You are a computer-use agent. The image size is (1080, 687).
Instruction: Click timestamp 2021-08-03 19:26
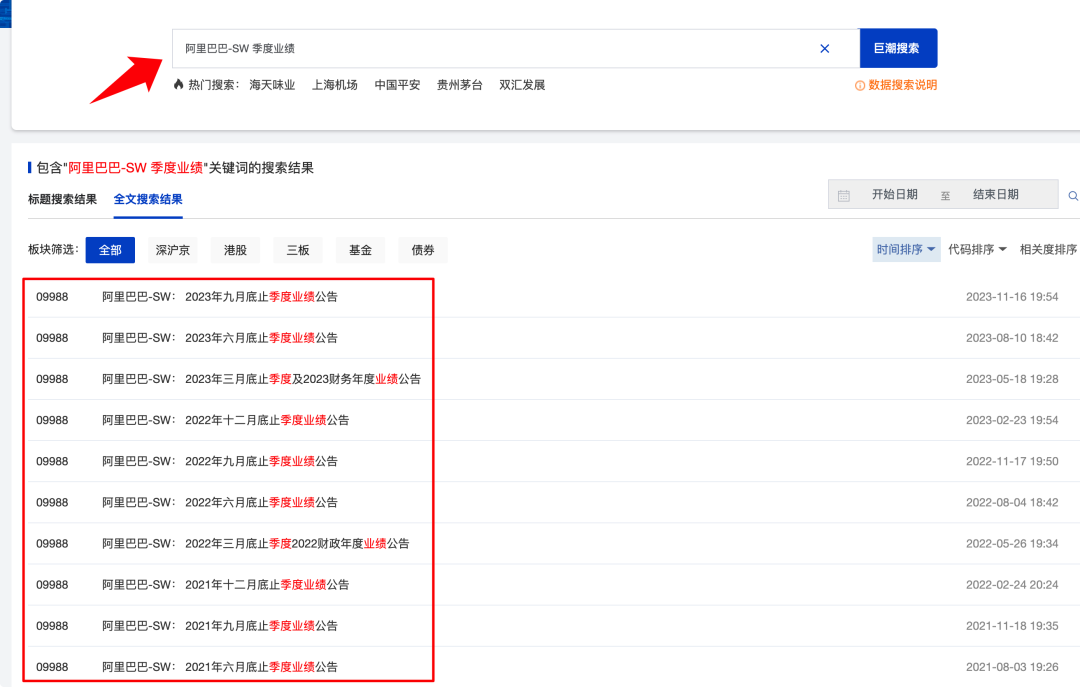pyautogui.click(x=1012, y=667)
